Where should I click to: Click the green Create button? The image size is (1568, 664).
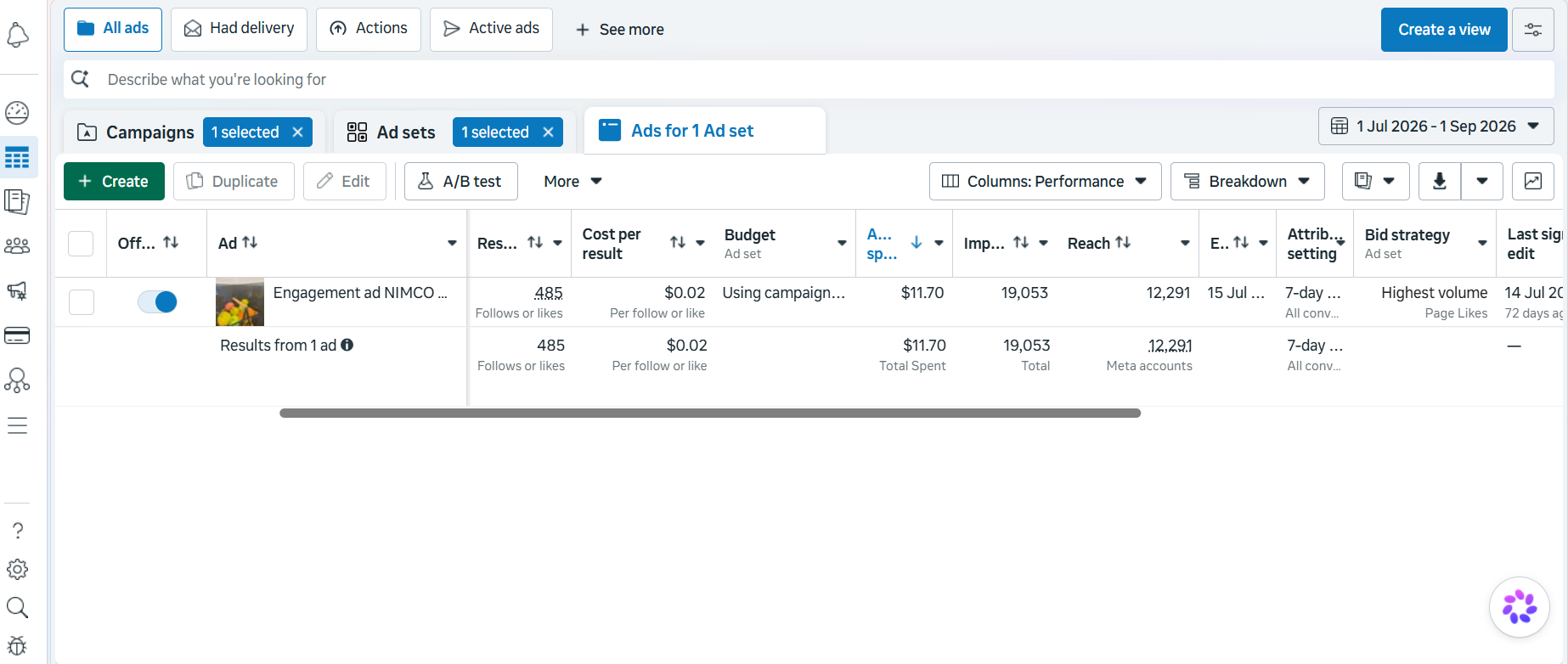(x=114, y=181)
